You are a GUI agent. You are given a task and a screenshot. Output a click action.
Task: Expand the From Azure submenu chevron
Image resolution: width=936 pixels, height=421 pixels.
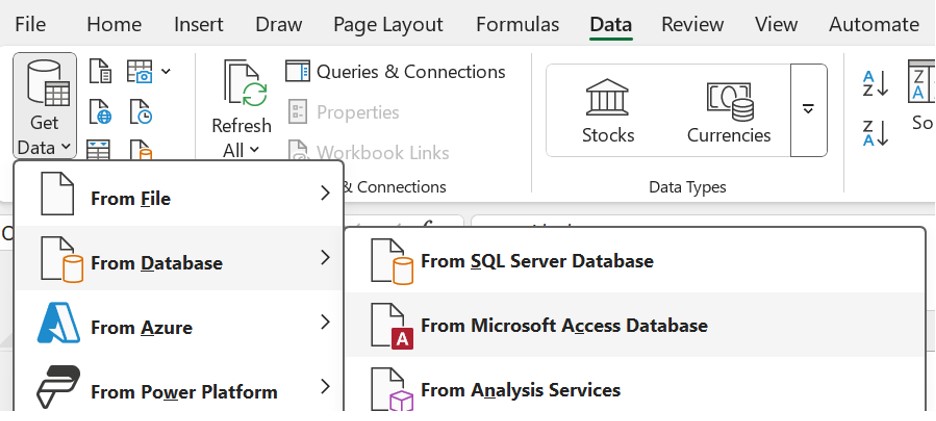click(325, 322)
